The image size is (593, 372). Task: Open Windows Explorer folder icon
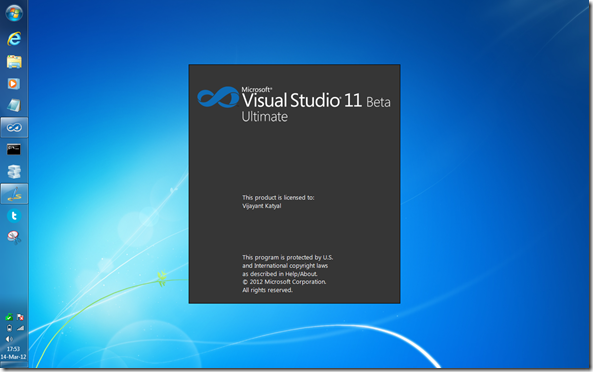(14, 62)
